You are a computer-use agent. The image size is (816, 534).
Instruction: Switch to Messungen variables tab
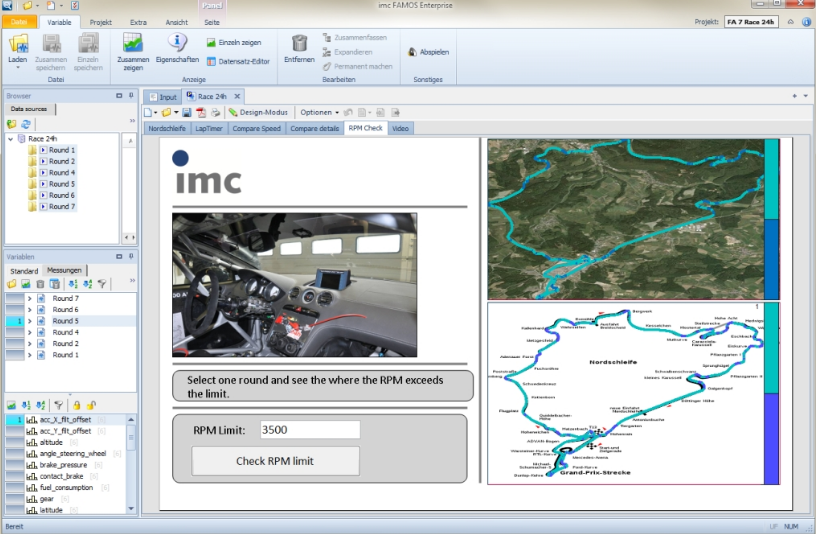click(x=64, y=271)
